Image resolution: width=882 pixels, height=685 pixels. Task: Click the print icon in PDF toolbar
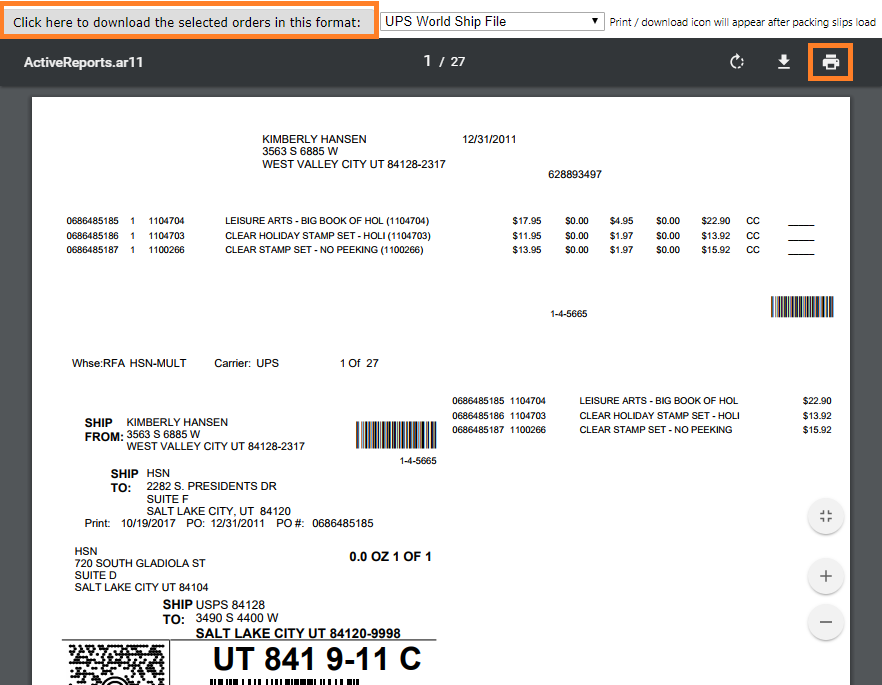pos(830,62)
